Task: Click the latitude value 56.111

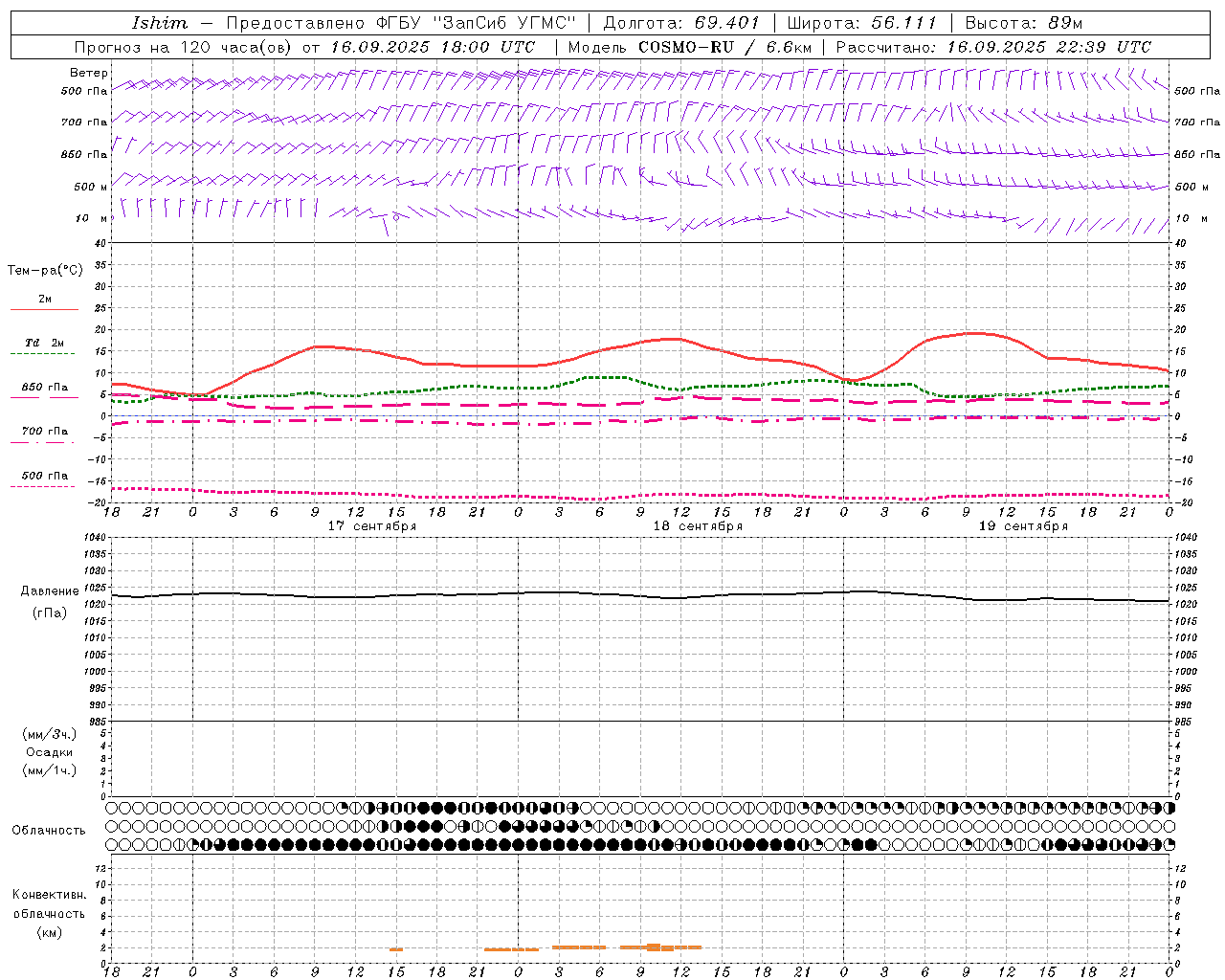Action: pos(903,23)
